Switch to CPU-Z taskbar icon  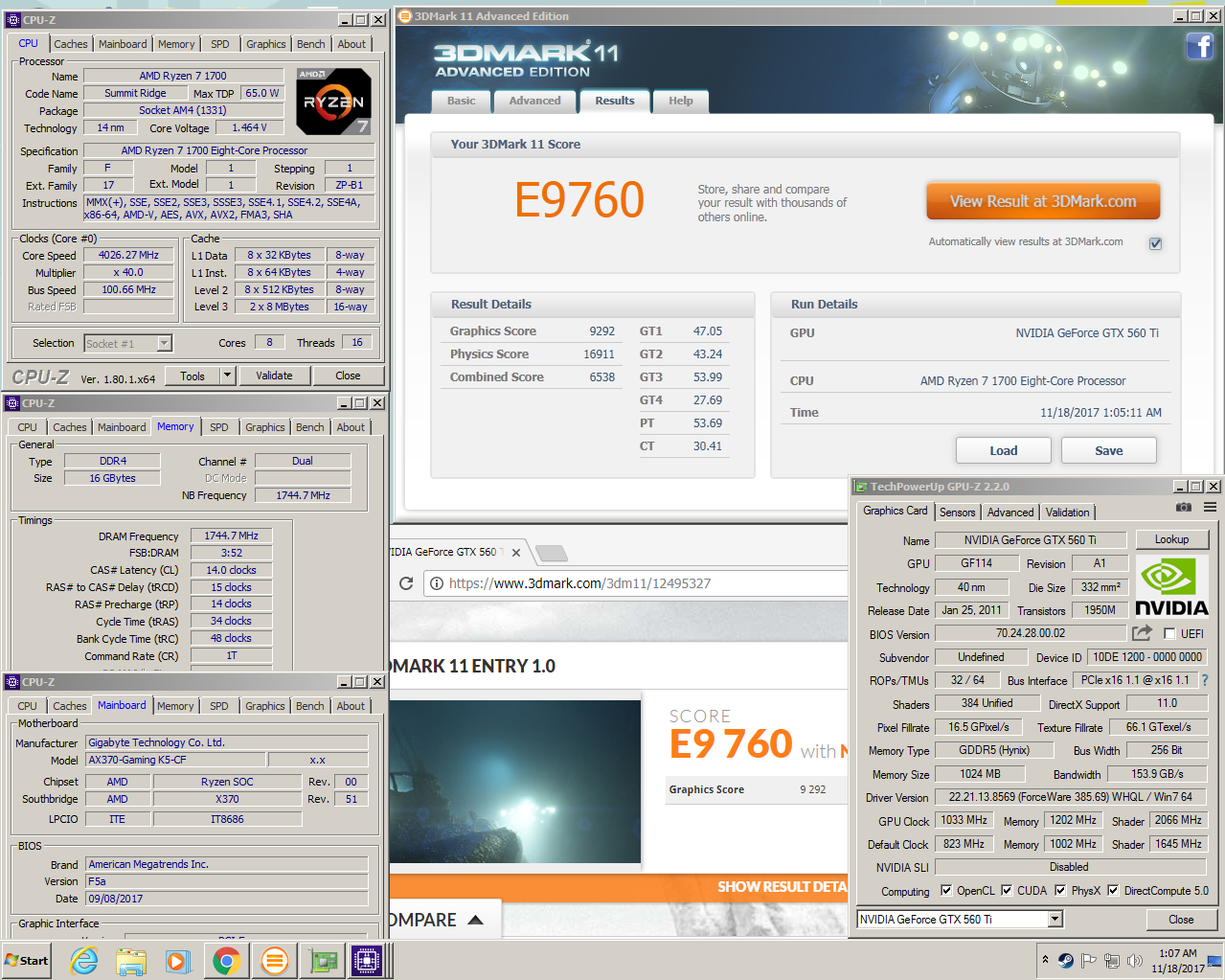coord(367,960)
